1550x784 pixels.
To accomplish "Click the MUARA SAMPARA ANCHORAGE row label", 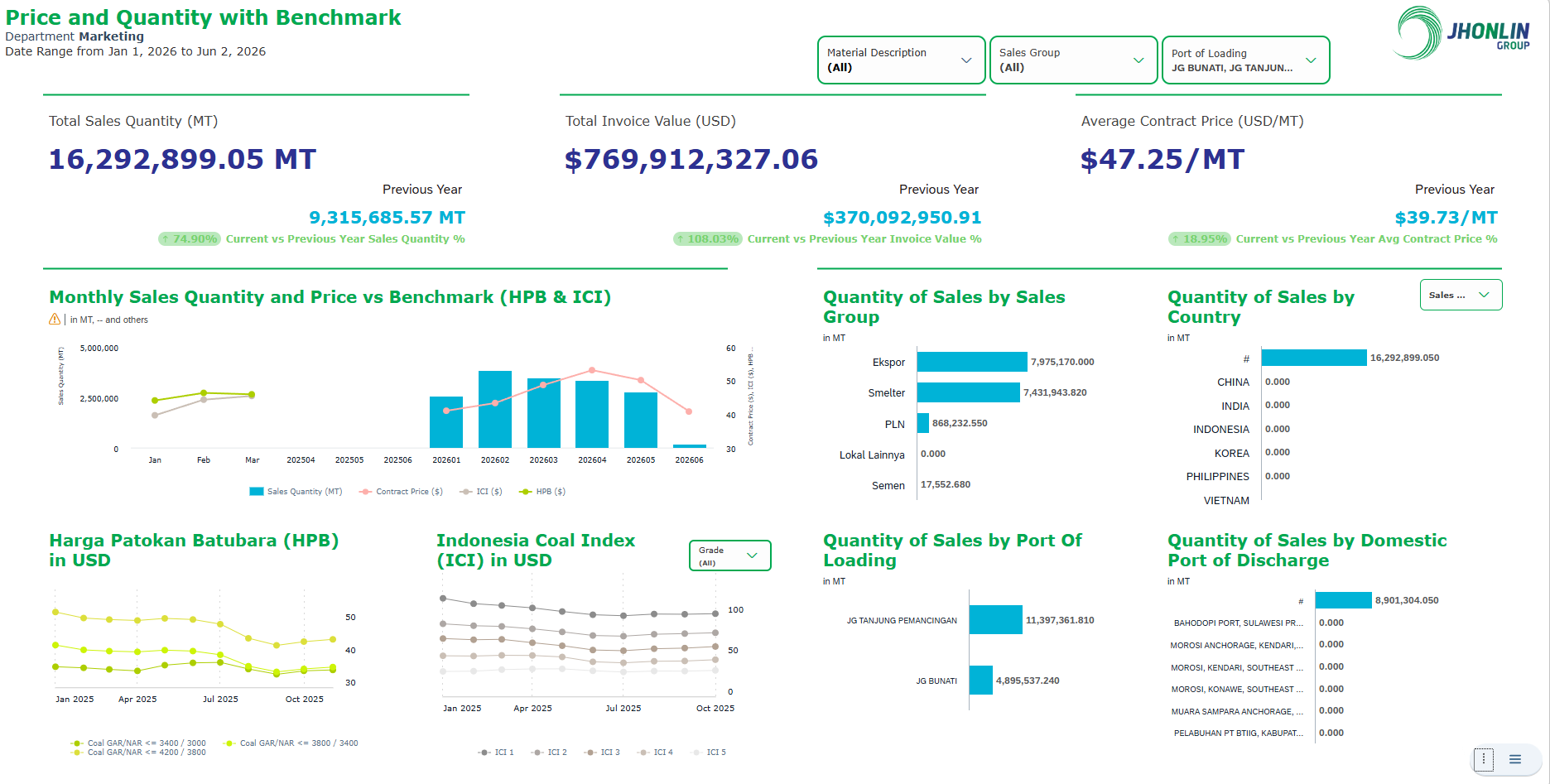I will (1237, 712).
